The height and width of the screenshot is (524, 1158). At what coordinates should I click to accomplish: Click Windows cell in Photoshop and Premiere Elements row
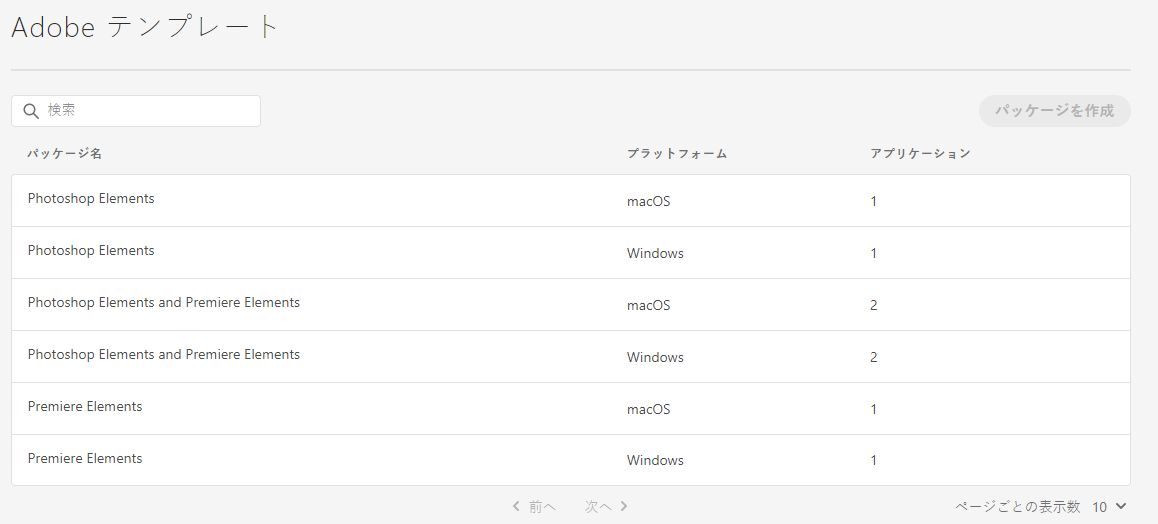[x=655, y=357]
